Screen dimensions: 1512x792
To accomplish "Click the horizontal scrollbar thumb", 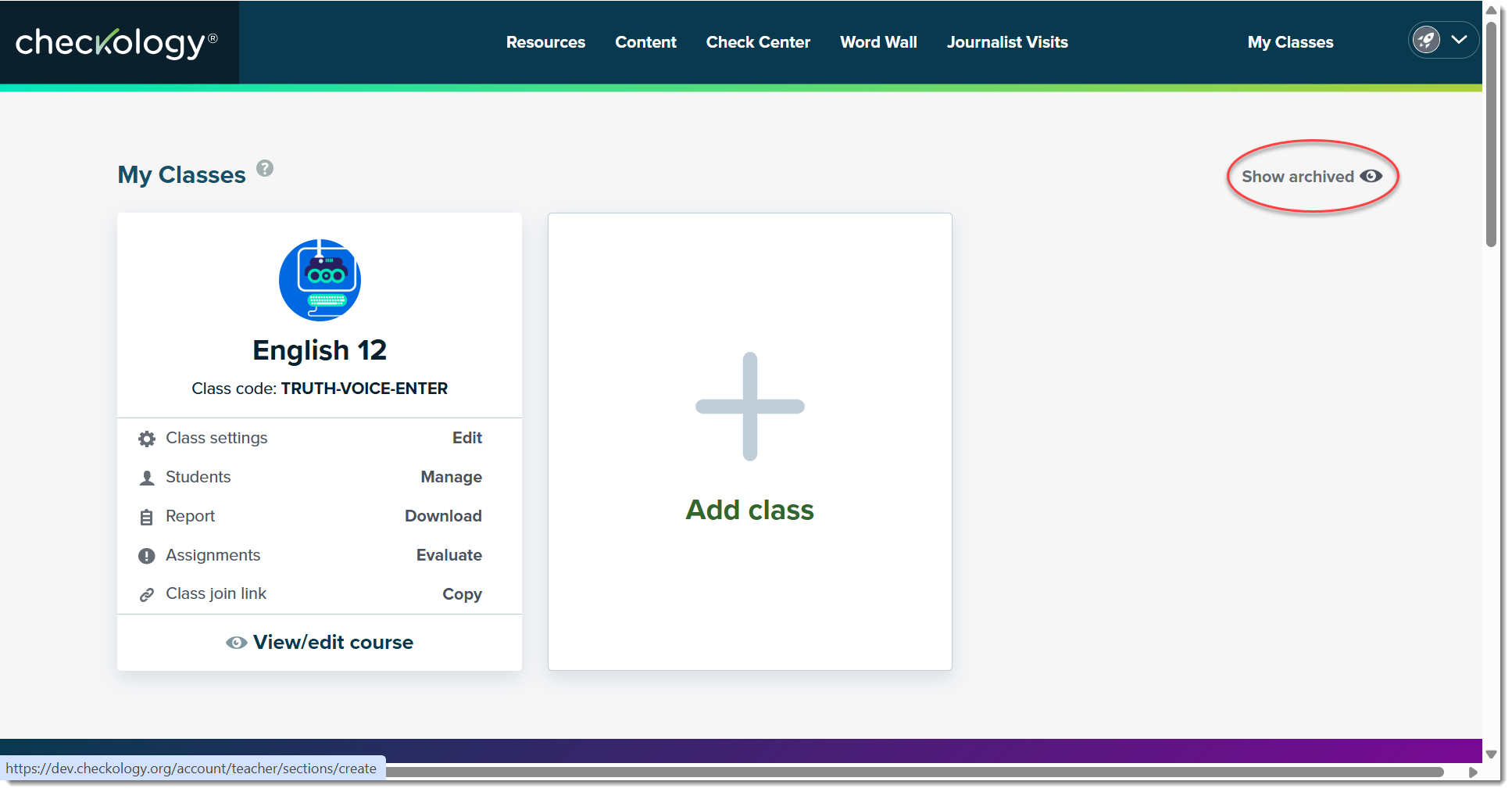I will click(x=915, y=772).
